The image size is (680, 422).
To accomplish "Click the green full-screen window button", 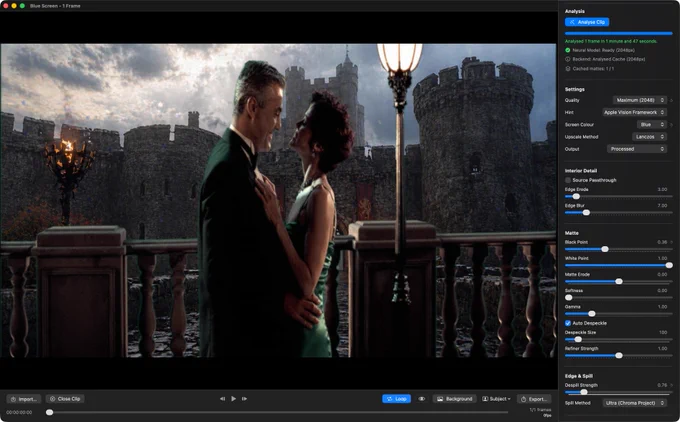I will [x=22, y=6].
